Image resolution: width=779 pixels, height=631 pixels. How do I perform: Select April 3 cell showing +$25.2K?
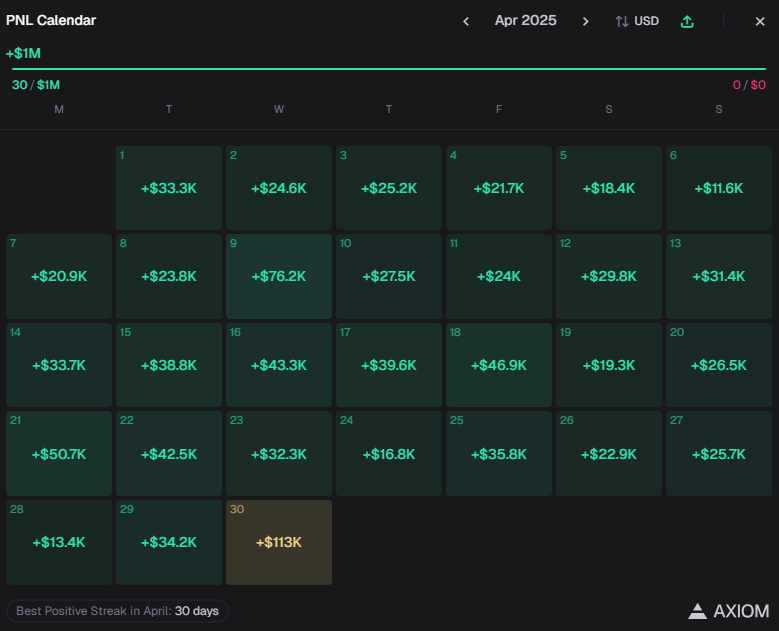pyautogui.click(x=389, y=188)
